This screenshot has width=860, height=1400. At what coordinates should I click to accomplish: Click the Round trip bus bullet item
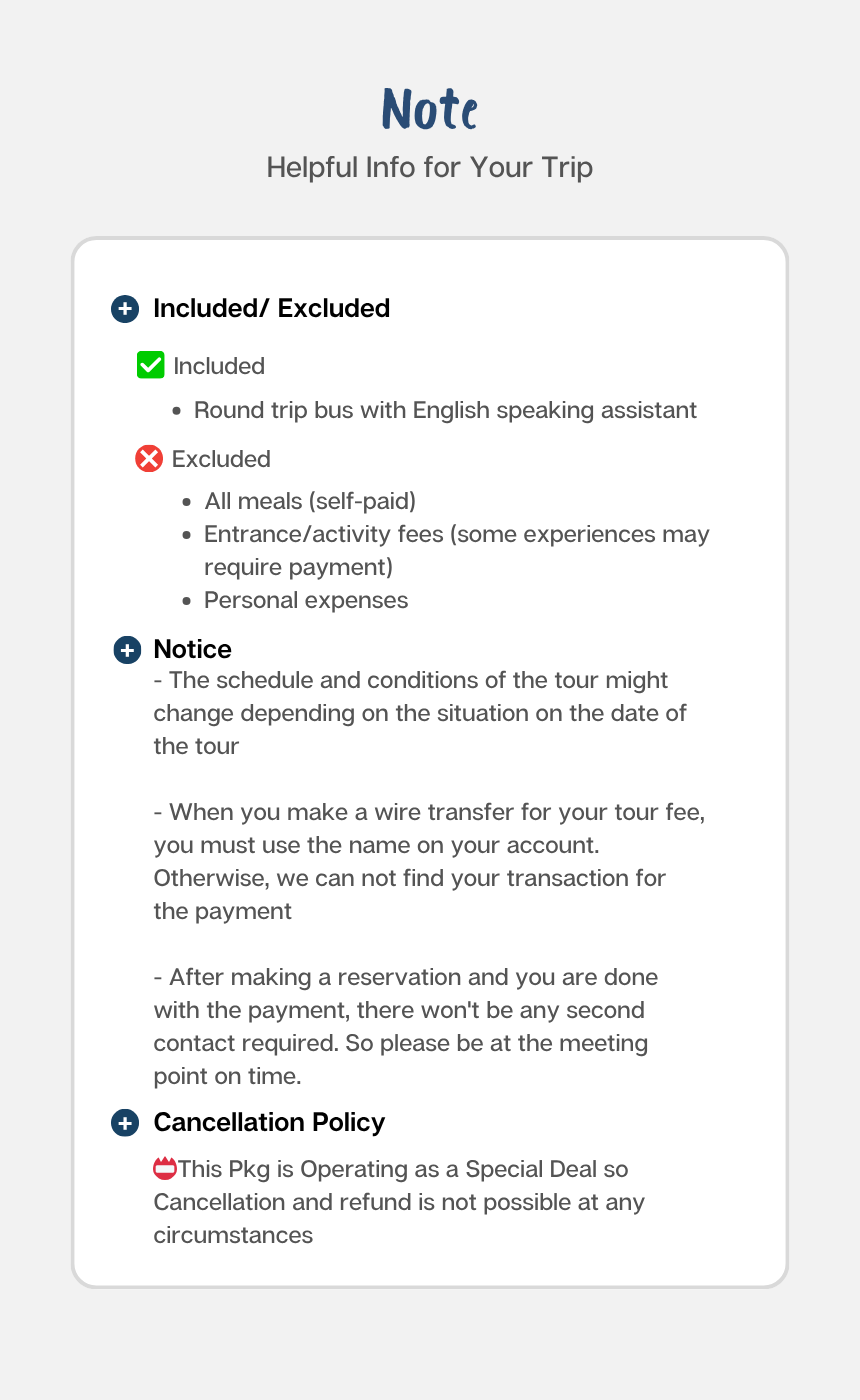pyautogui.click(x=445, y=410)
